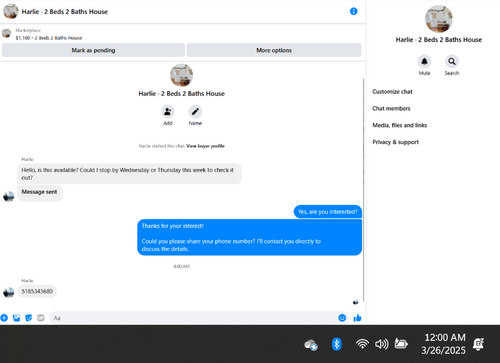Viewport: 500px width, 363px height.
Task: Open volume control in system tray
Action: [382, 344]
